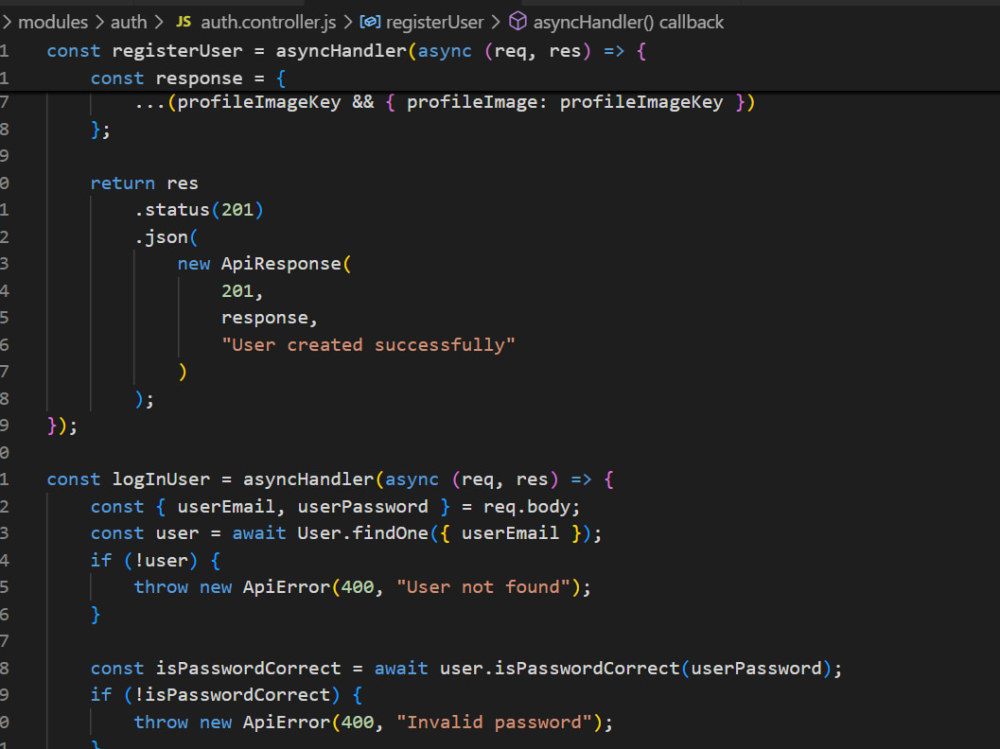The width and height of the screenshot is (1000, 749).
Task: Open the auth breadcrumb folder
Action: click(129, 22)
